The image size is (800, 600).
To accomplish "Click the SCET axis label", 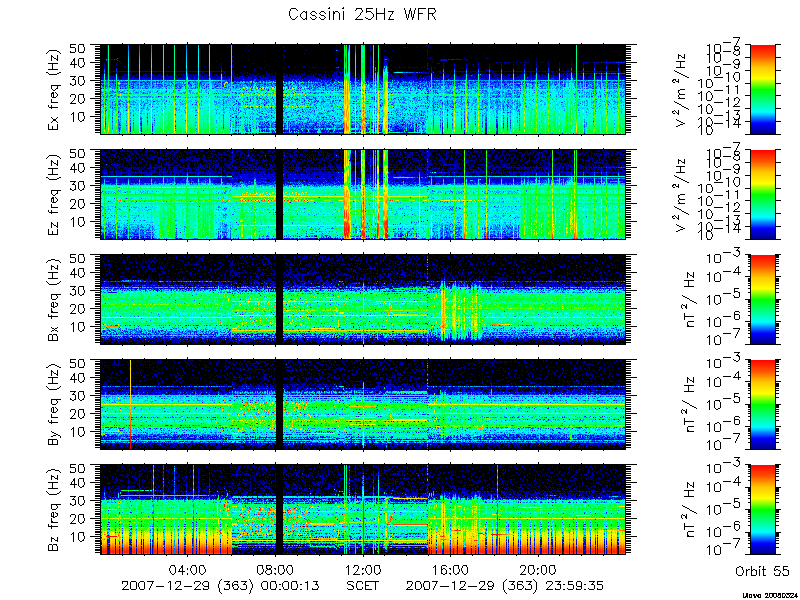I will click(x=363, y=585).
